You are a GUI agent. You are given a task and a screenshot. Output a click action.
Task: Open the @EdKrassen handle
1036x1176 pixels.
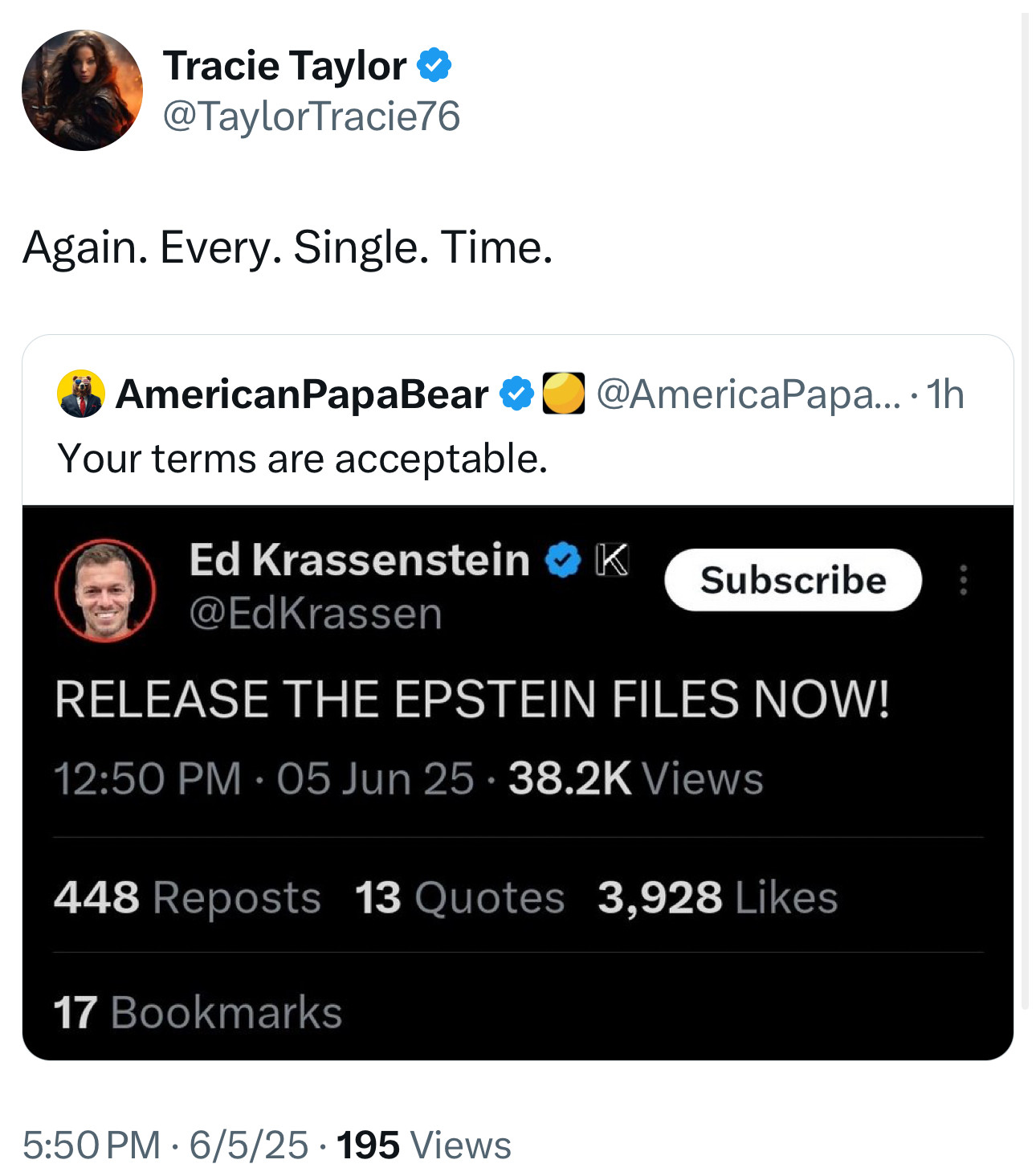pos(316,614)
